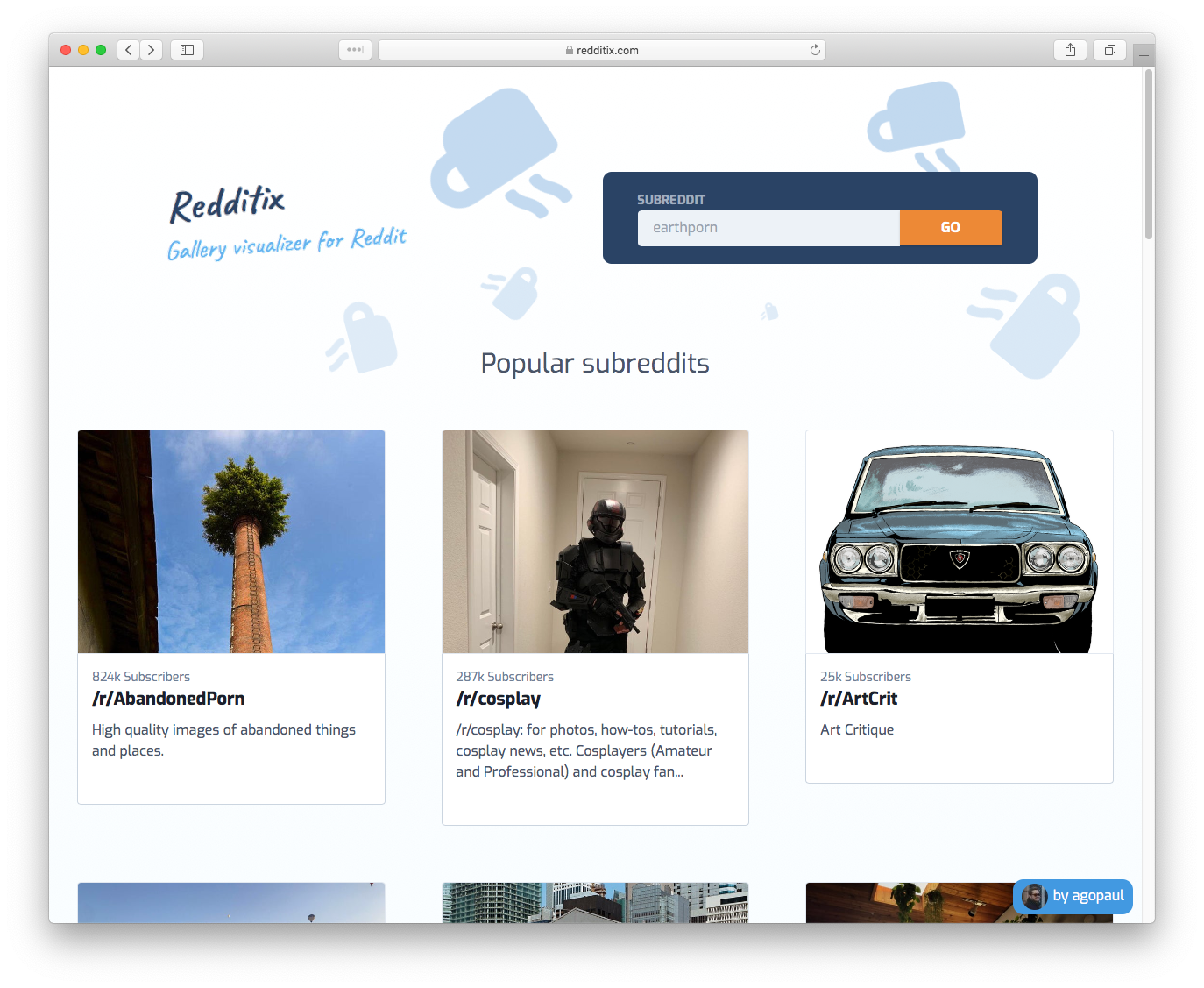Image resolution: width=1204 pixels, height=988 pixels.
Task: Open the /r/AbandonedPorn subreddit link
Action: [168, 699]
